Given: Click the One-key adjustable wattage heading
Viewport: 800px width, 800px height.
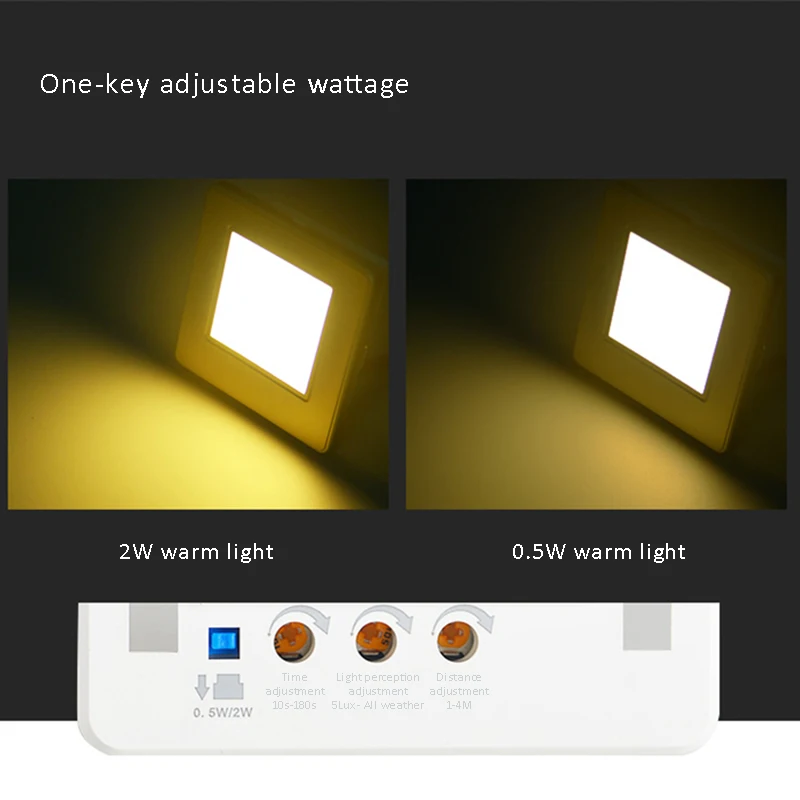Looking at the screenshot, I should click(224, 84).
